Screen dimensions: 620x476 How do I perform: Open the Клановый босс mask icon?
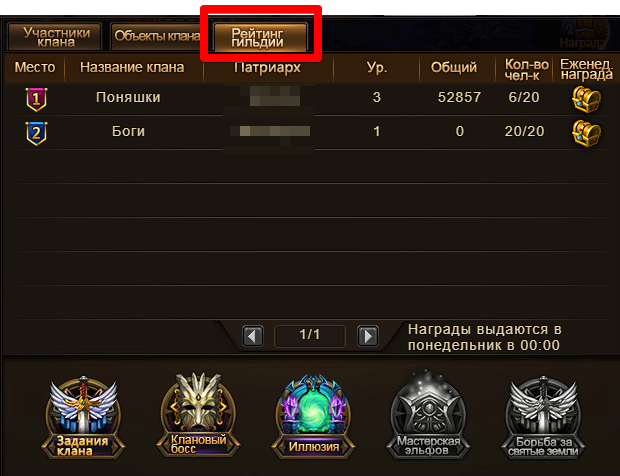198,415
